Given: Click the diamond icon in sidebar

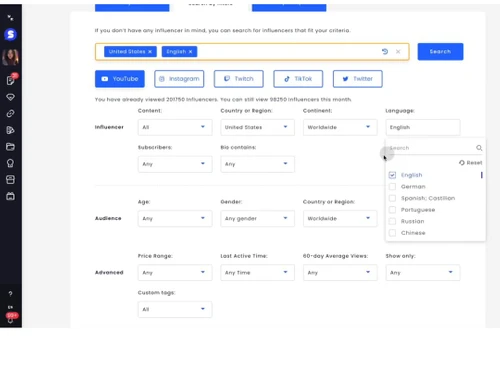Looking at the screenshot, I should (10, 97).
